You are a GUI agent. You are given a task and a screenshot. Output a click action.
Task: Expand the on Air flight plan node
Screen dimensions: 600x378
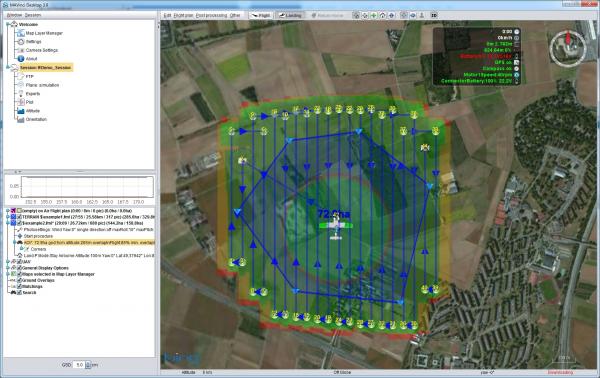point(8,210)
